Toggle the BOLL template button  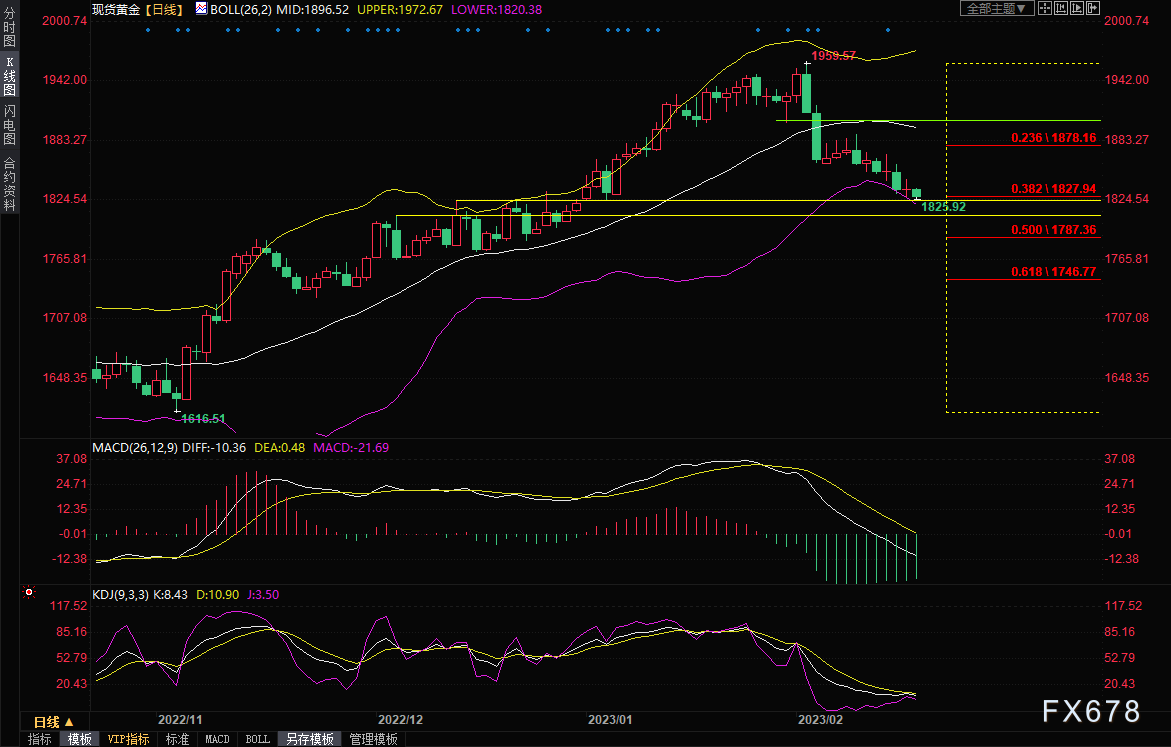coord(257,739)
